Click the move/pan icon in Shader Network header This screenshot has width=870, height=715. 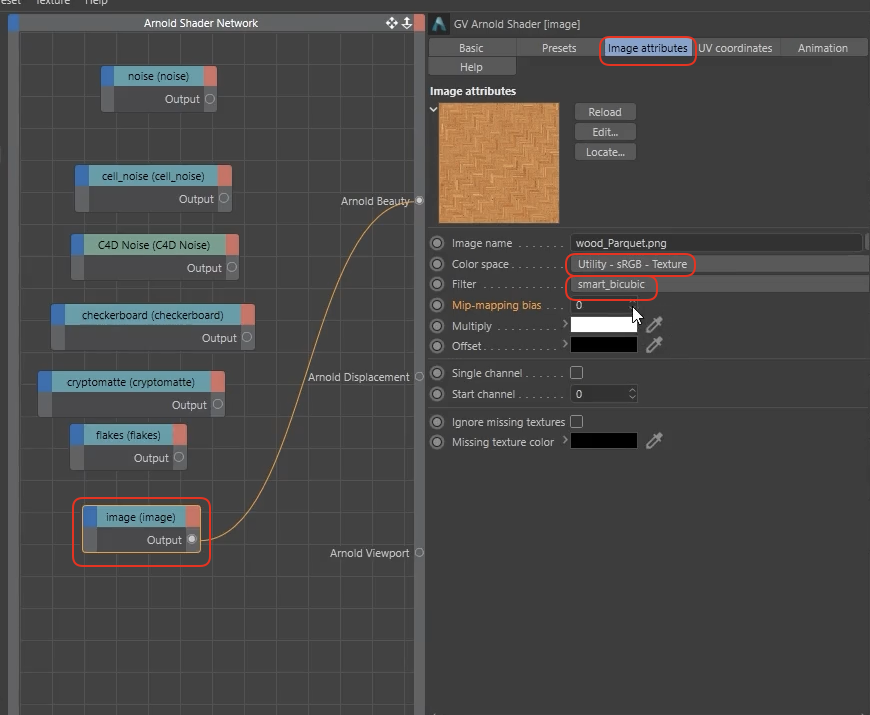[391, 23]
